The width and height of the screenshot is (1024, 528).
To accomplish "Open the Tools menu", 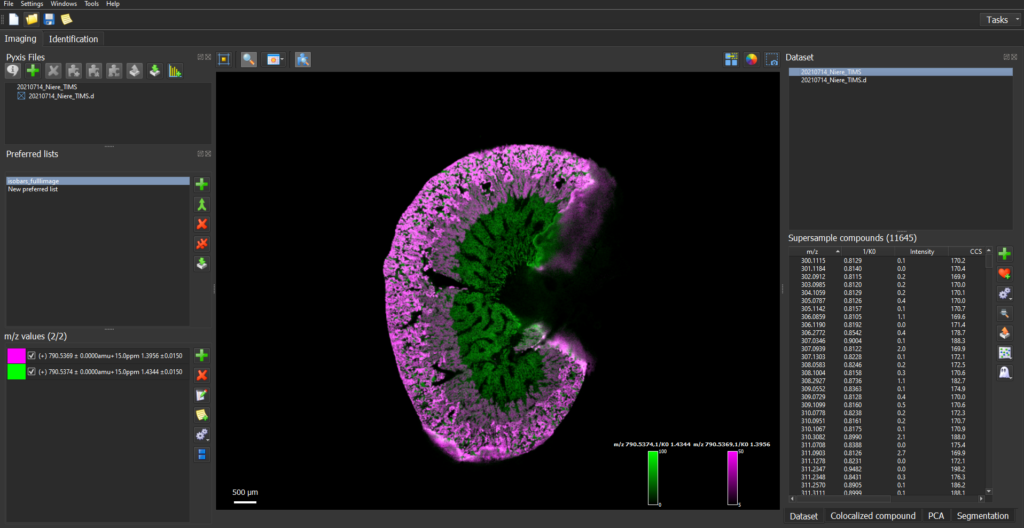I will (x=91, y=4).
